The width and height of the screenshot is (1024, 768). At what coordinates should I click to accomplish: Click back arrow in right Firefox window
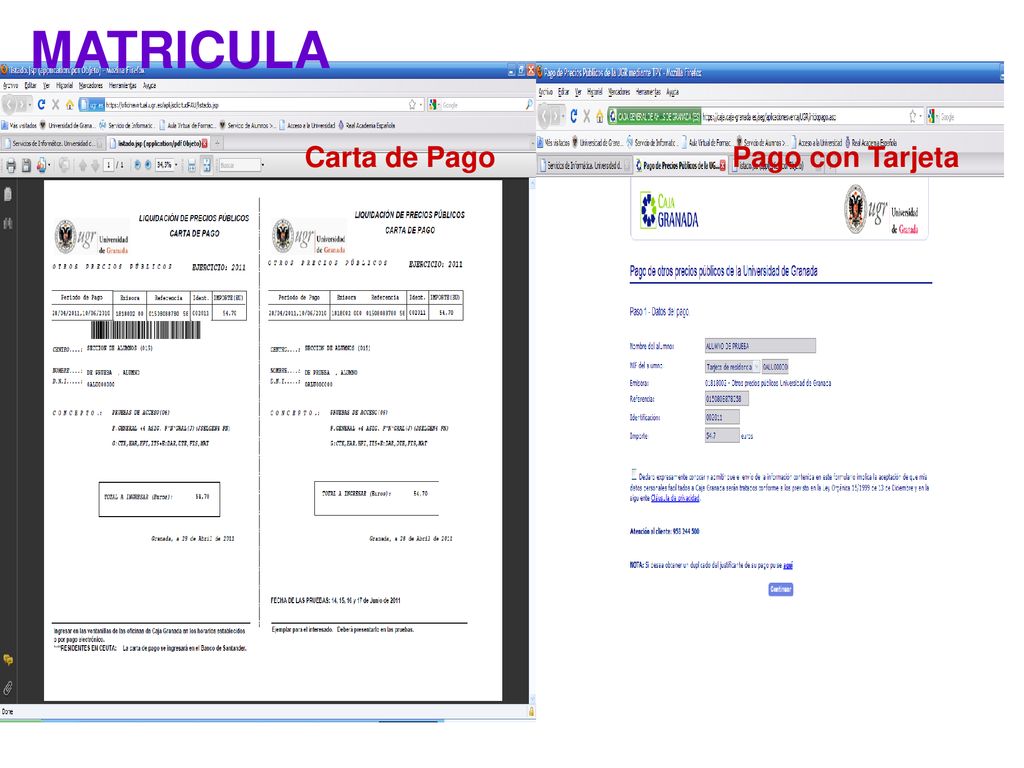pos(544,116)
